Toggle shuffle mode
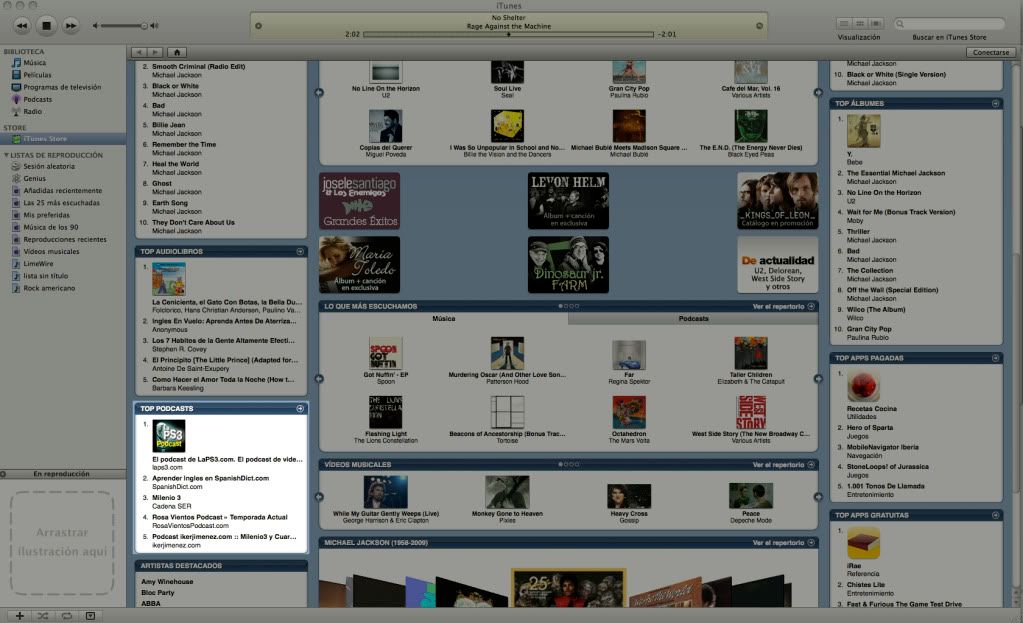Screen dimensions: 1023x623 point(43,615)
